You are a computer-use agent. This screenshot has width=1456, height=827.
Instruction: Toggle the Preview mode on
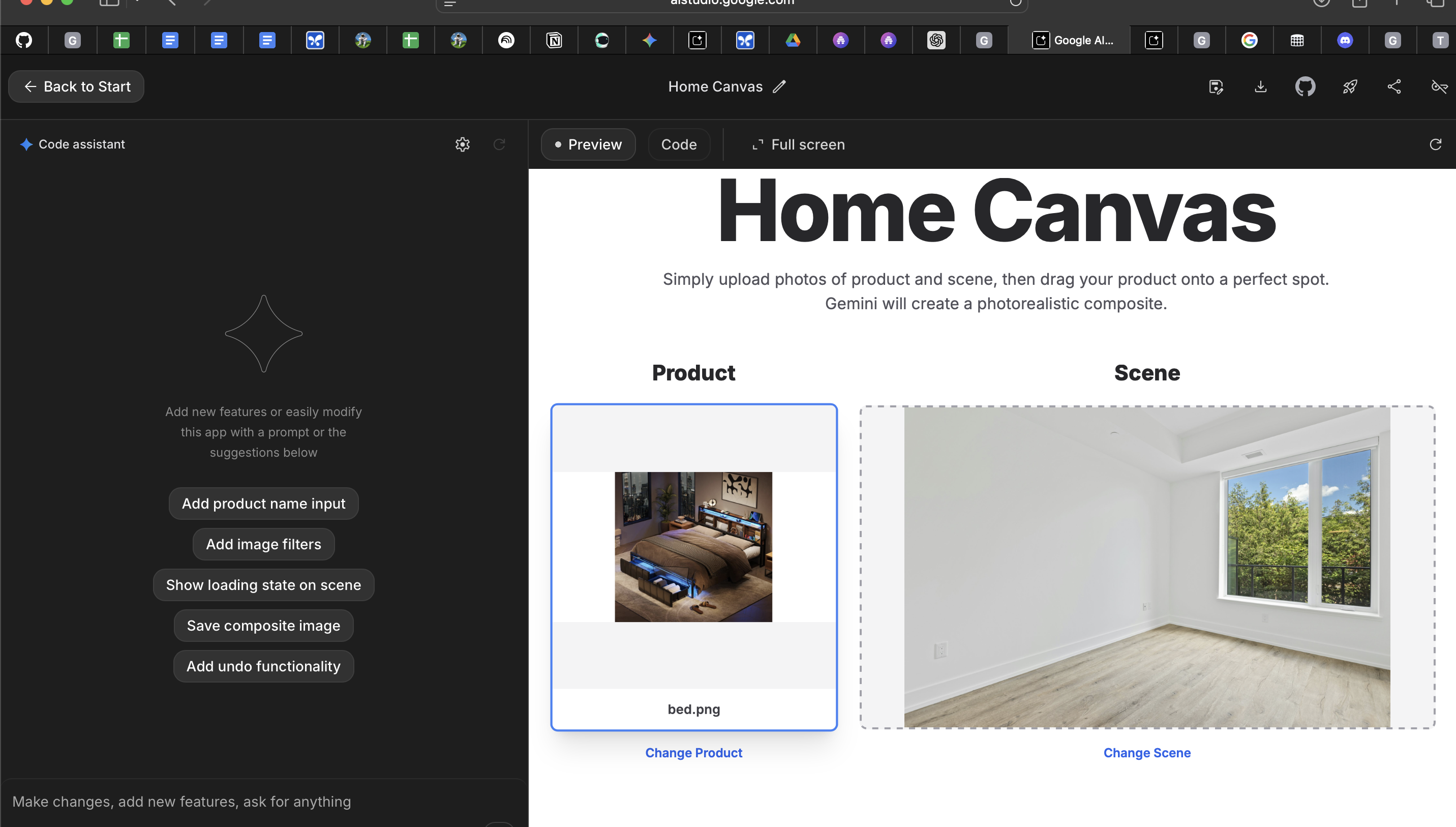(x=588, y=144)
